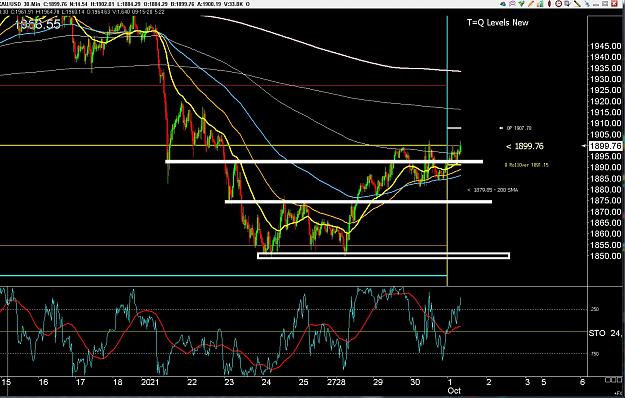Click the 2728 date label on time axis

[336, 382]
